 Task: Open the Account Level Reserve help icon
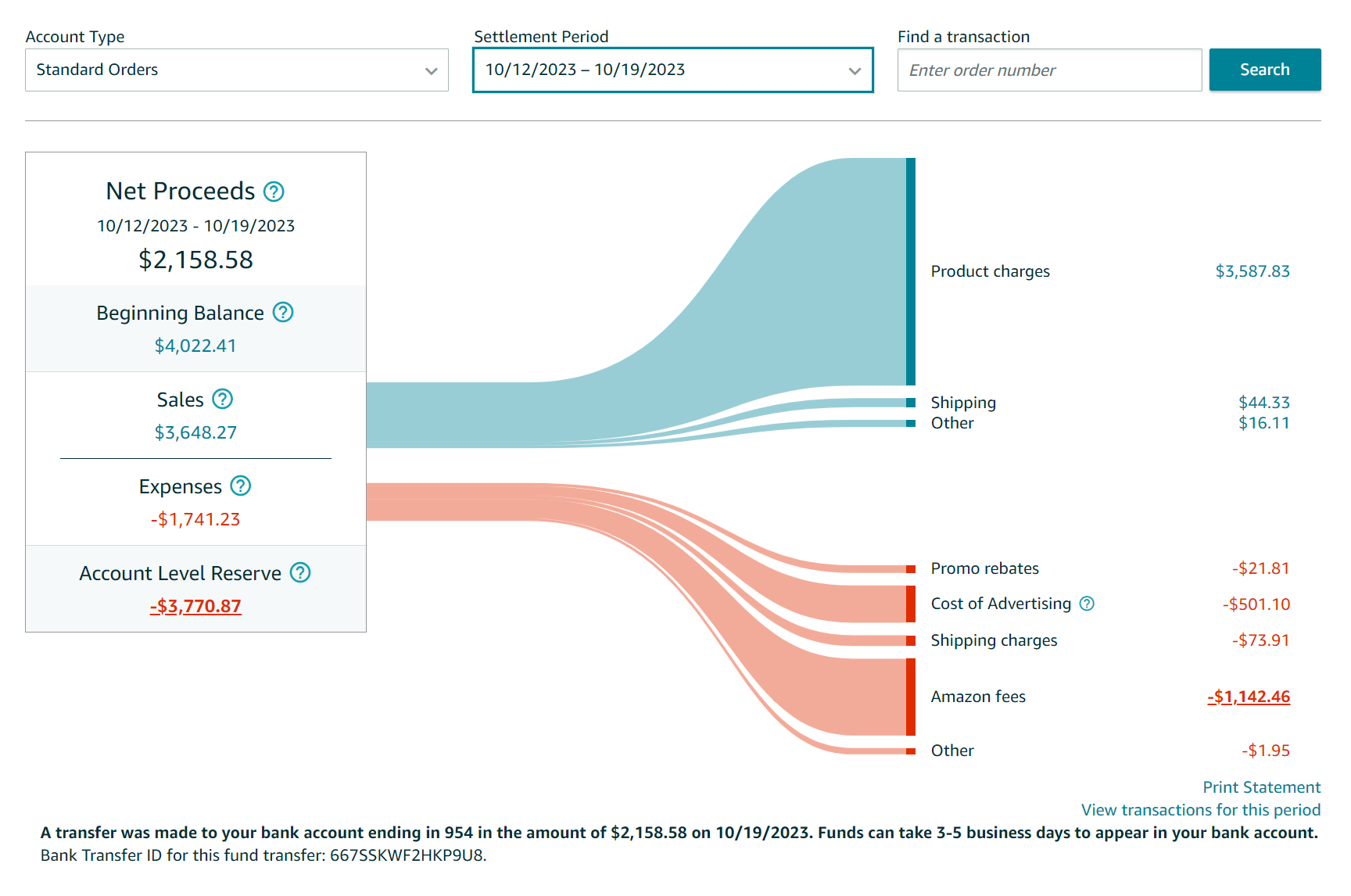(x=300, y=573)
